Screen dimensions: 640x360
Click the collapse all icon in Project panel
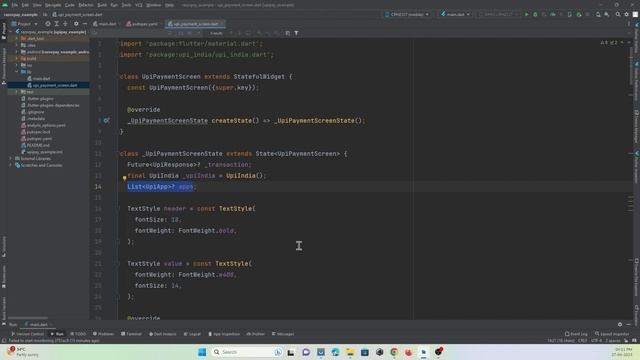(65, 24)
